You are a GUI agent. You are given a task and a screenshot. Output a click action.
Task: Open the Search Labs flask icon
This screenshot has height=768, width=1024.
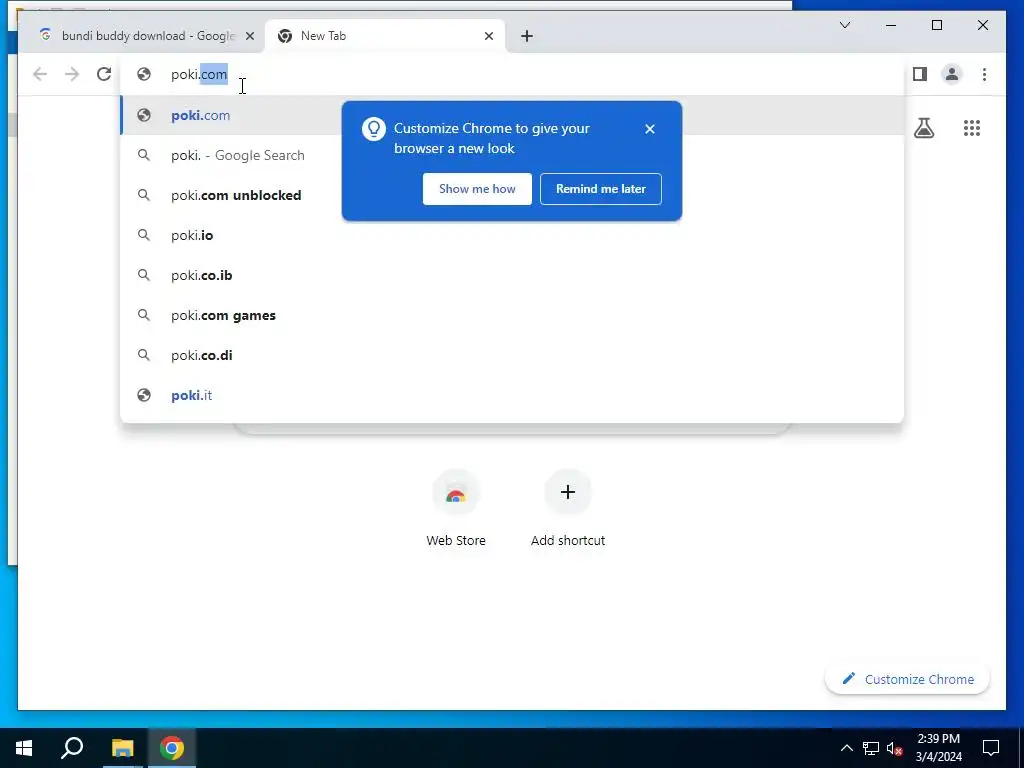[x=923, y=128]
